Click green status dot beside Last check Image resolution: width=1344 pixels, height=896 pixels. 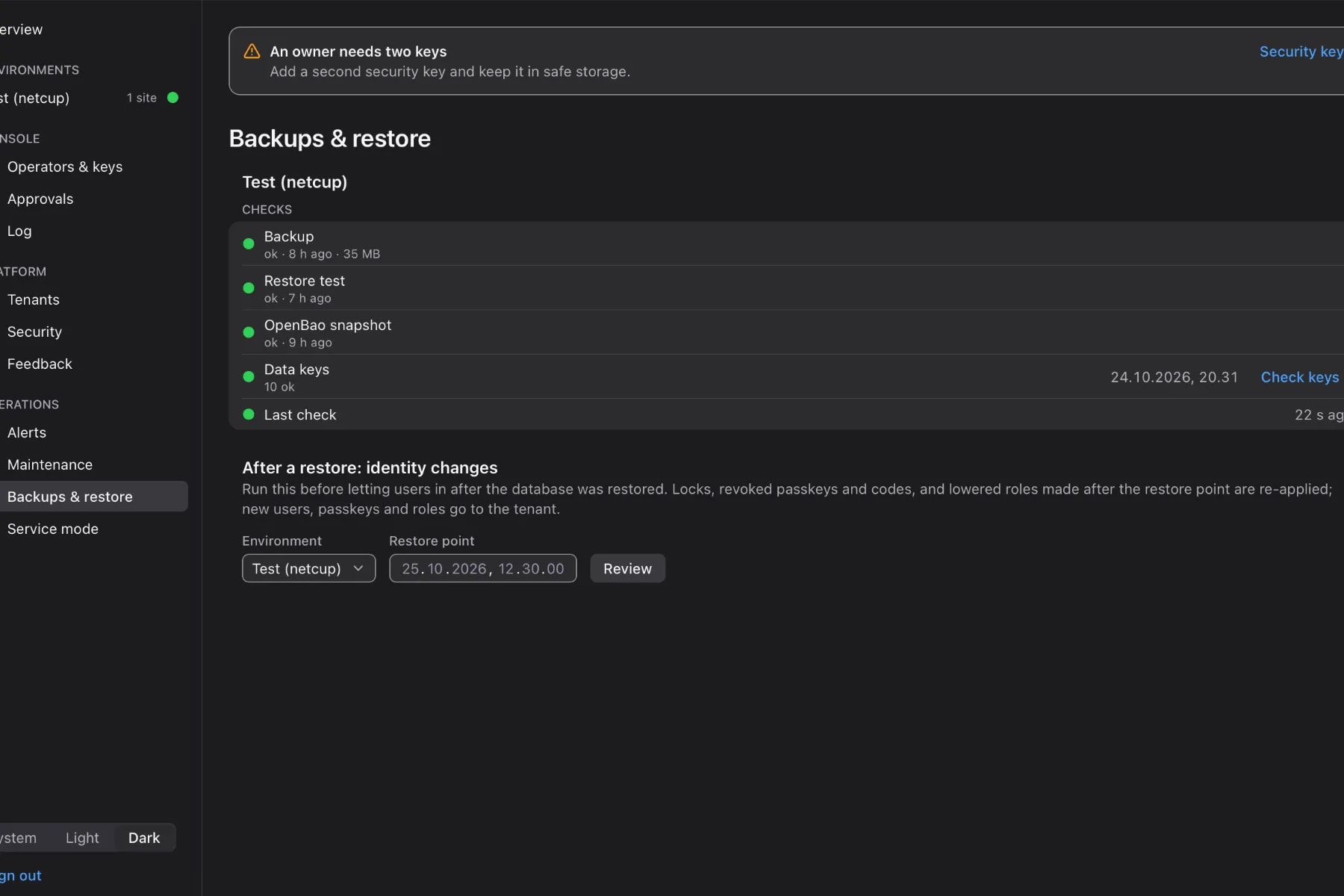249,414
